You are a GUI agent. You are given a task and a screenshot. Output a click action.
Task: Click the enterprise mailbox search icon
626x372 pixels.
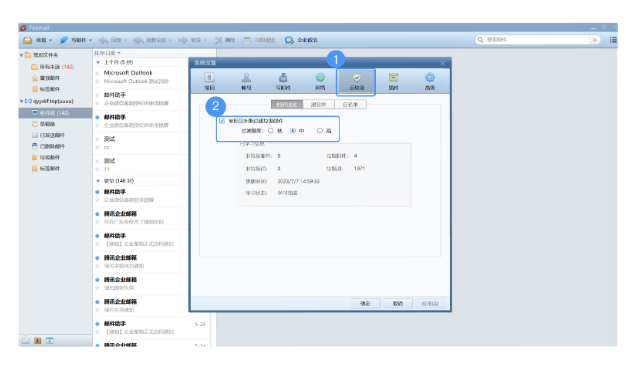click(289, 40)
